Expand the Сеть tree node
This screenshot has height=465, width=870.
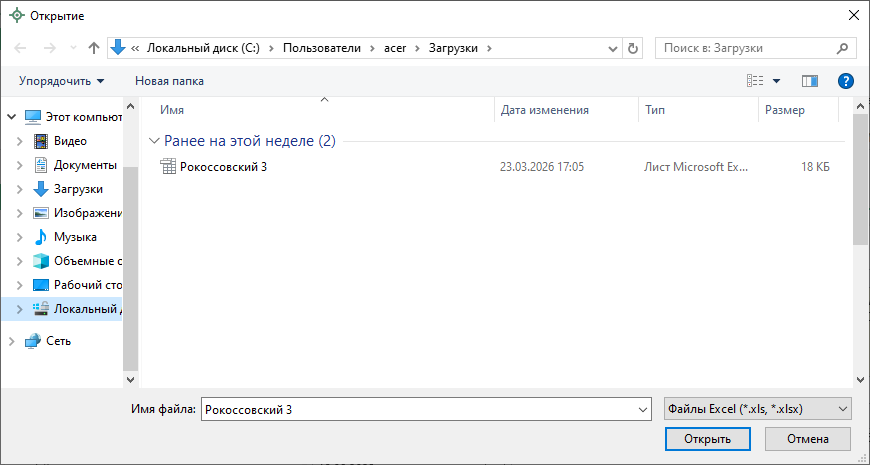[x=11, y=341]
